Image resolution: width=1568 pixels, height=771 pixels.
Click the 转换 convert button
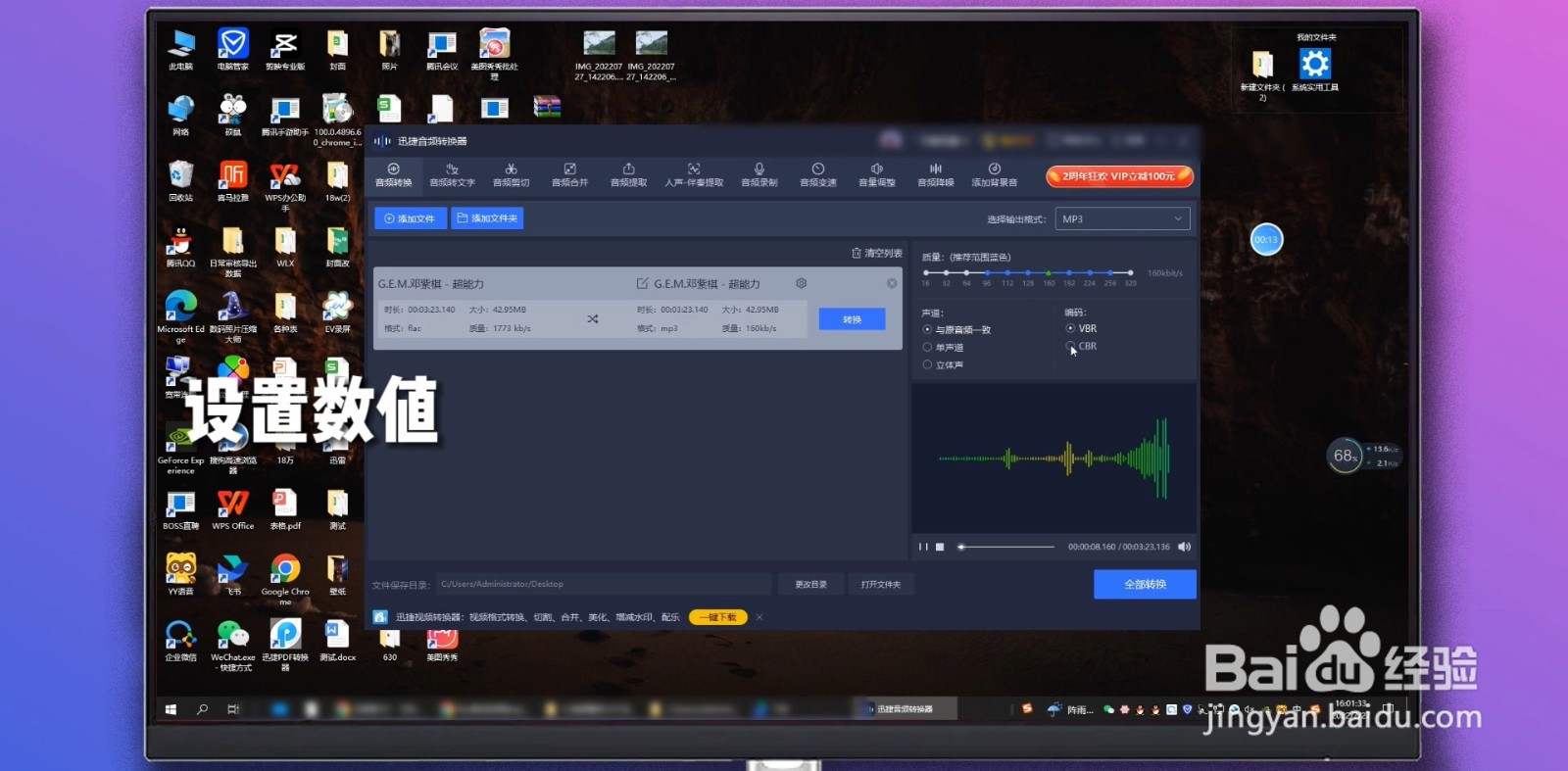click(852, 319)
